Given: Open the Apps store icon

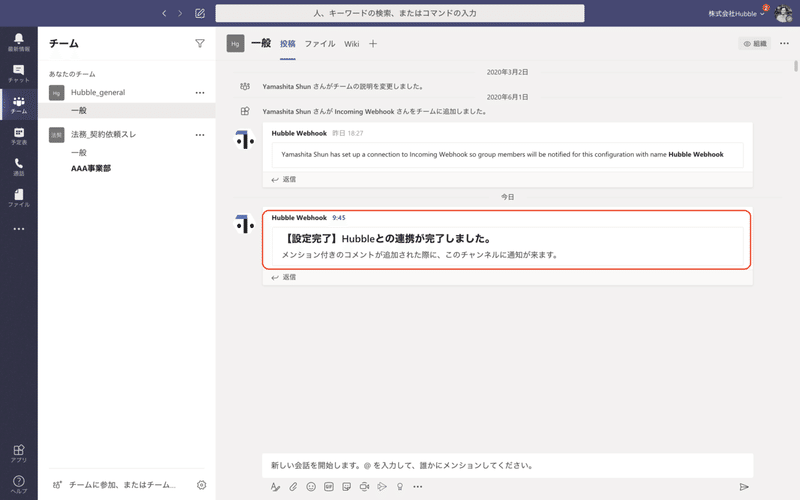Looking at the screenshot, I should pyautogui.click(x=19, y=453).
